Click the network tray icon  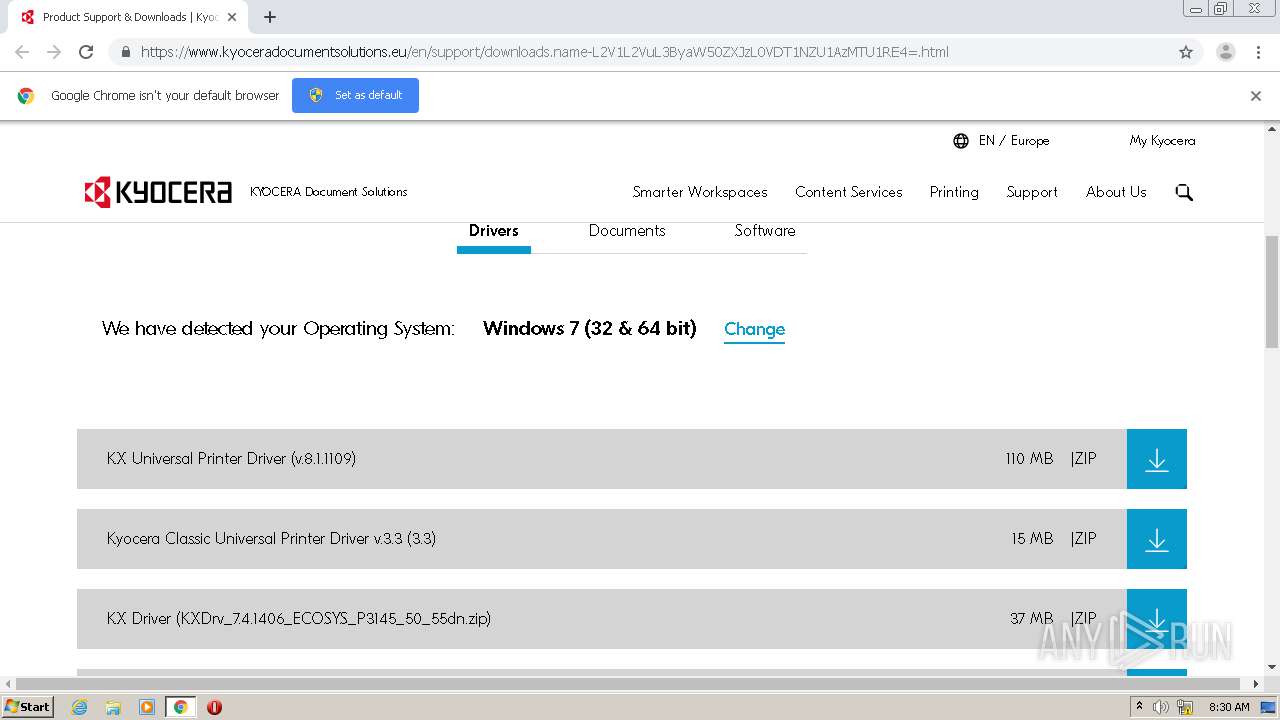1185,707
